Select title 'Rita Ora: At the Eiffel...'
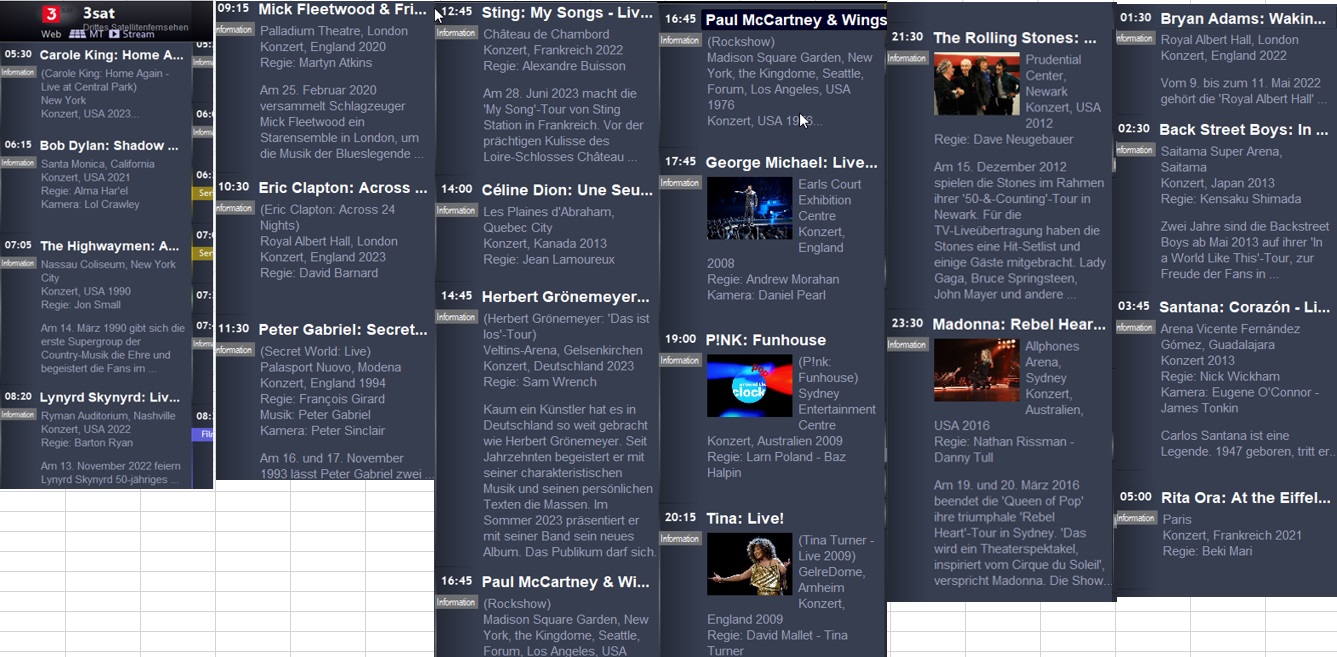Viewport: 1337px width, 657px height. click(x=1246, y=498)
